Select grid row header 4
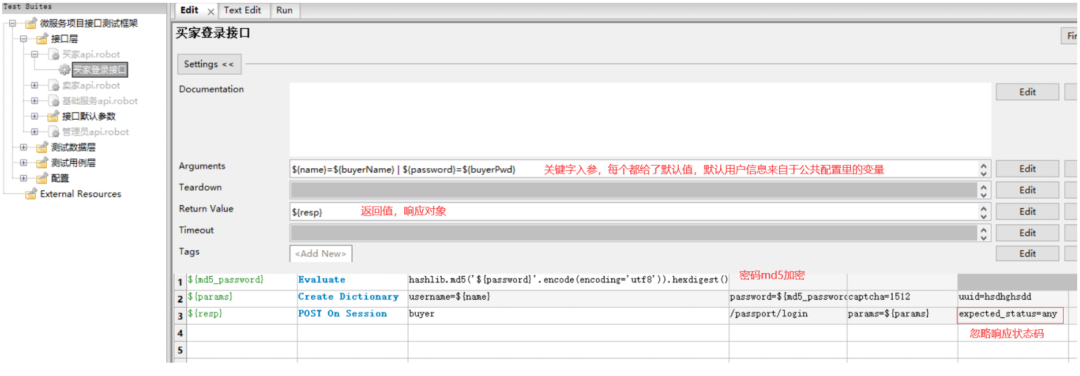Screen dimensions: 1080x376 (x=180, y=333)
